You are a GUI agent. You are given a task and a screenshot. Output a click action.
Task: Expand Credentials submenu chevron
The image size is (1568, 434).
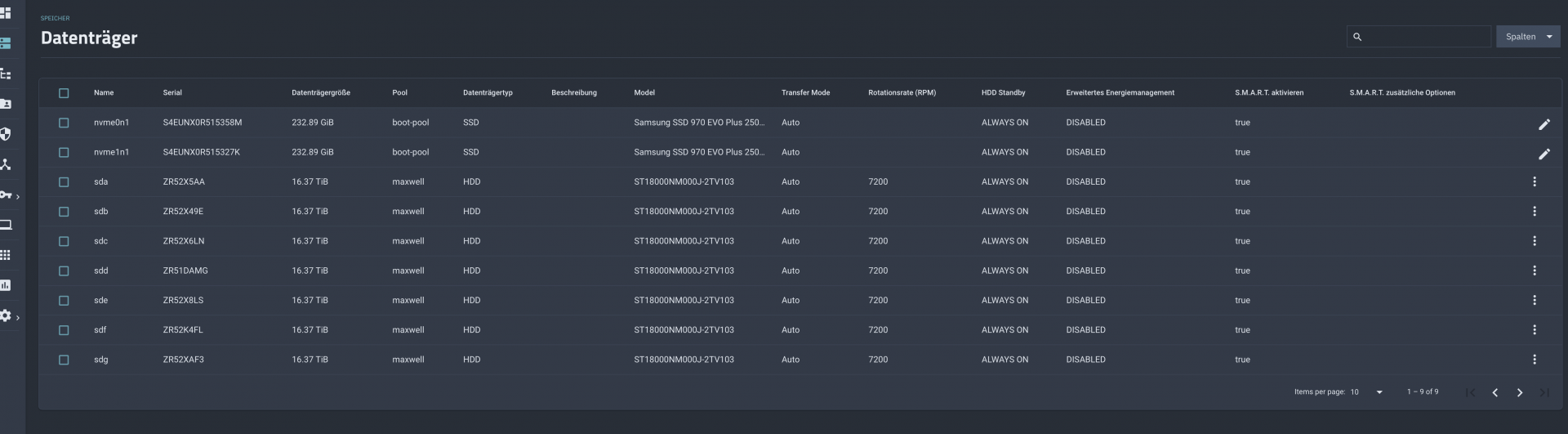(18, 196)
